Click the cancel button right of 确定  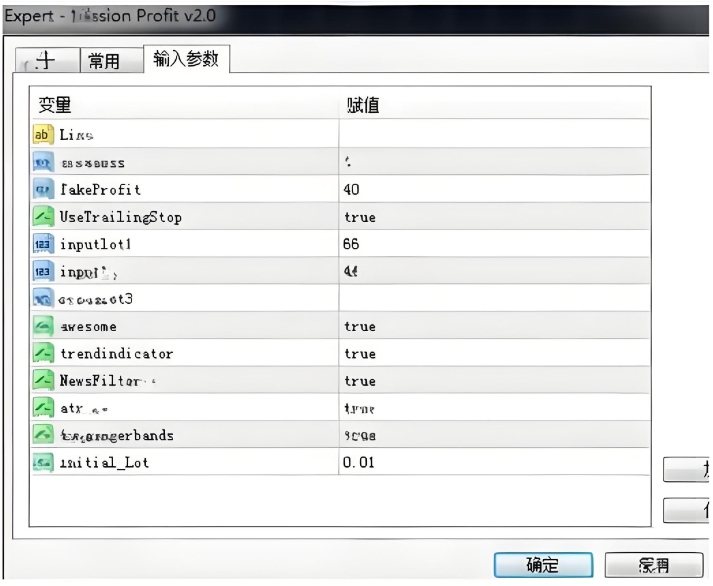click(x=654, y=566)
